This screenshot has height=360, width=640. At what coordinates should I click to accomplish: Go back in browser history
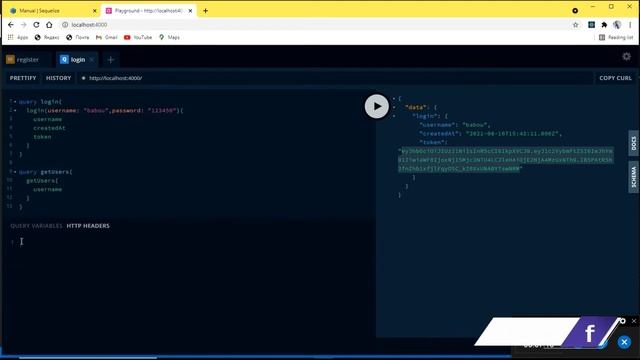pos(11,25)
